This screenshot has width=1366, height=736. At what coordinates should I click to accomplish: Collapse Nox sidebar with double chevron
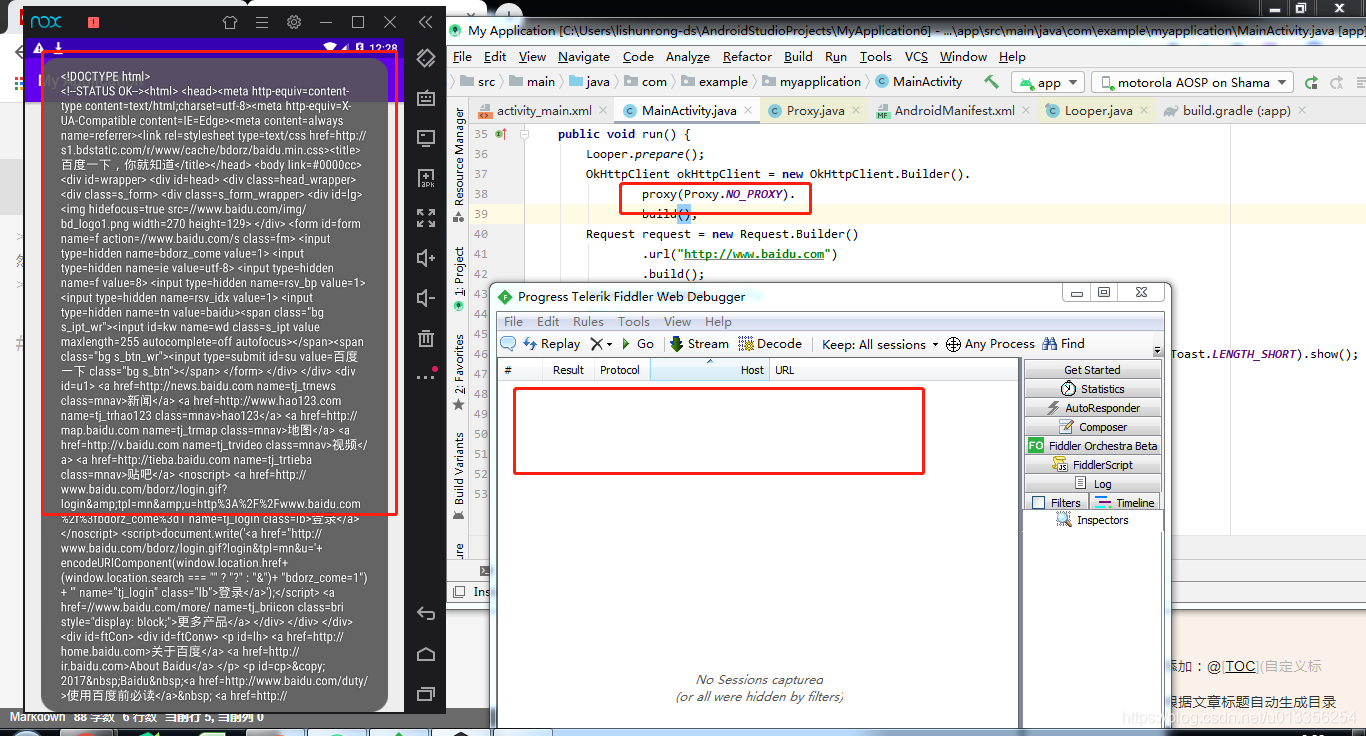[x=425, y=22]
